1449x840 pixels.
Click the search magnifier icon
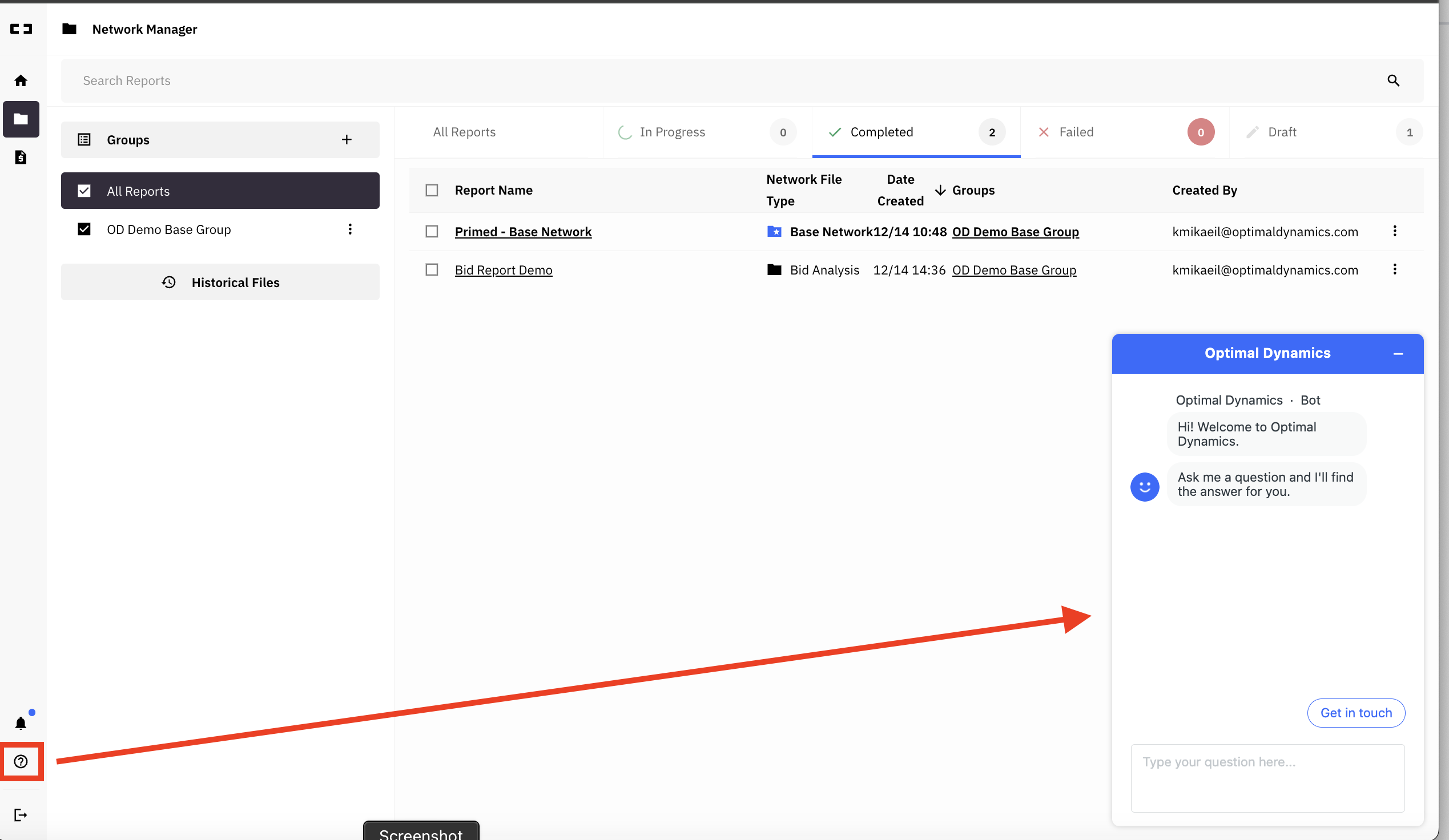coord(1393,80)
